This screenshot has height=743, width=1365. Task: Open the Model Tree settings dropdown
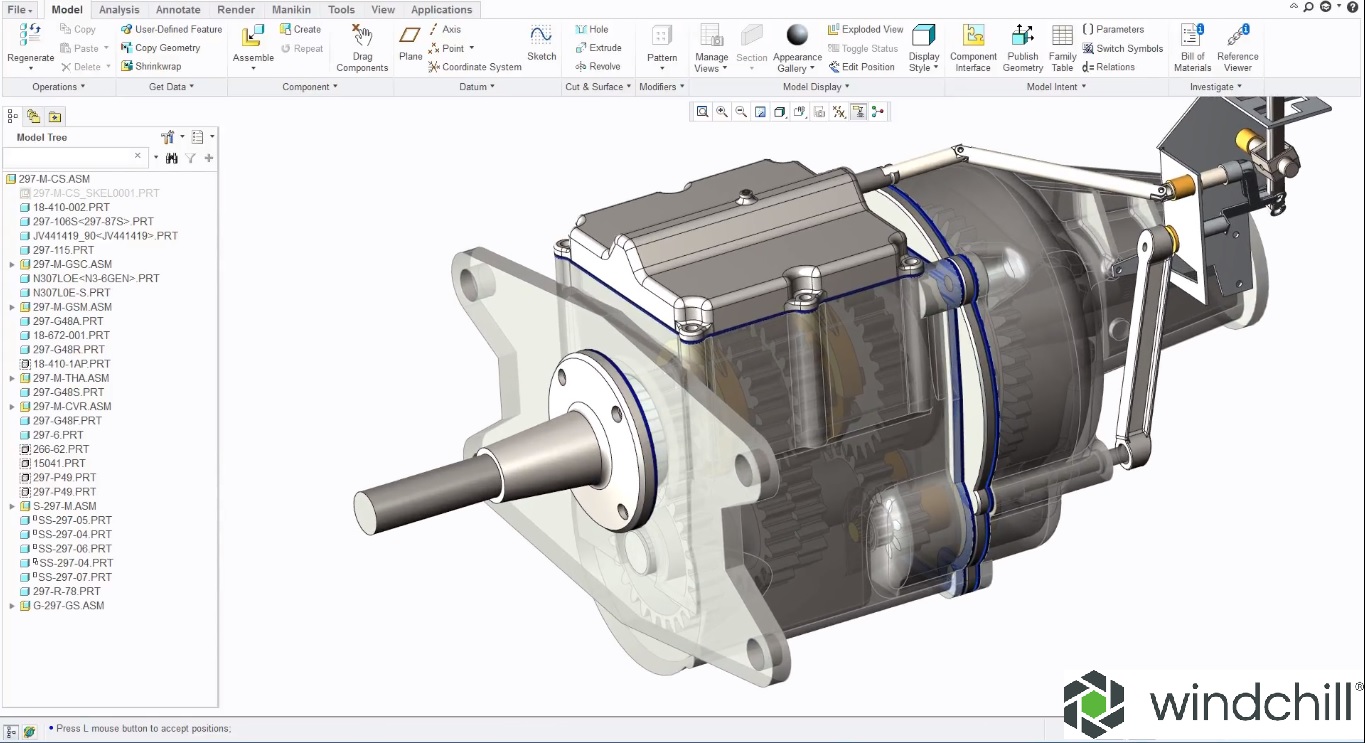coord(172,137)
